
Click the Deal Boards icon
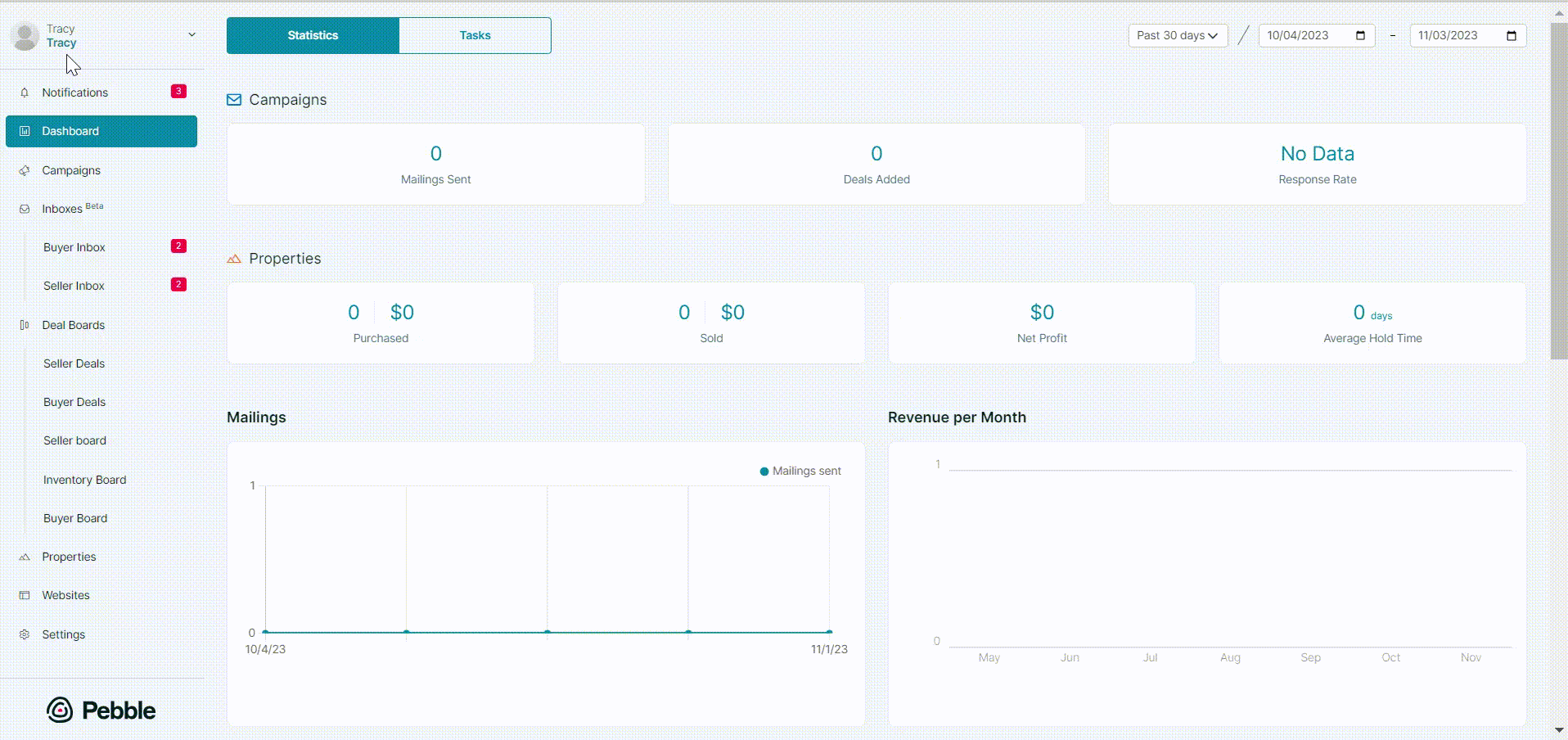25,325
